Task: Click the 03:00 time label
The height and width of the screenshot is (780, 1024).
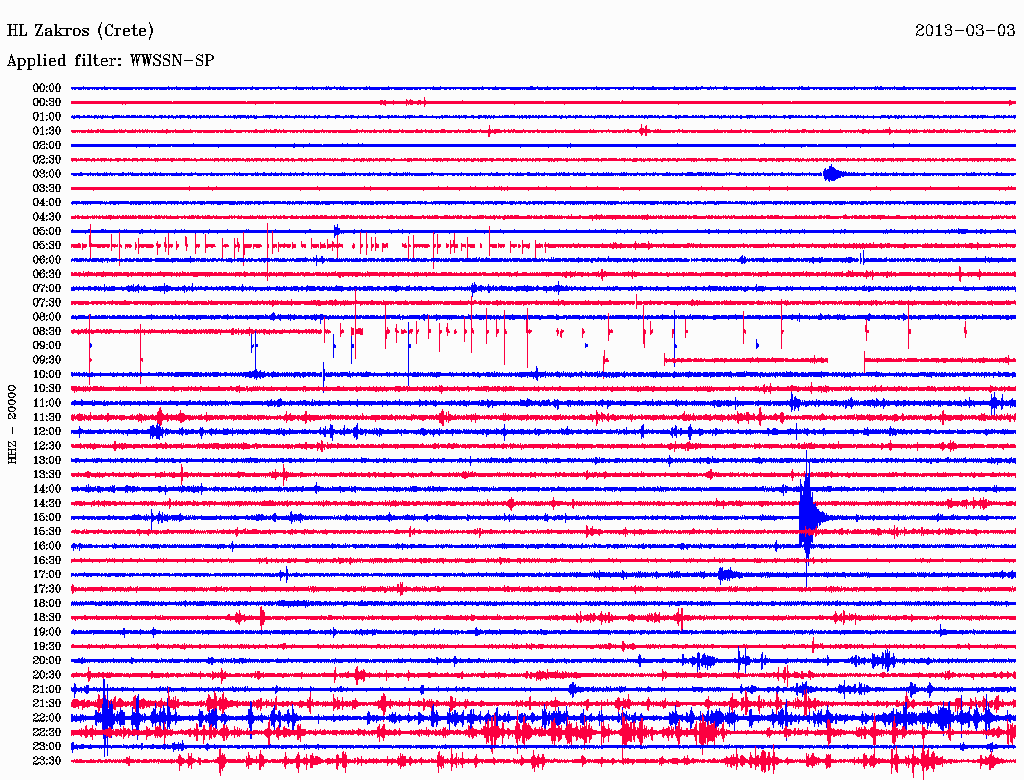Action: (x=47, y=174)
